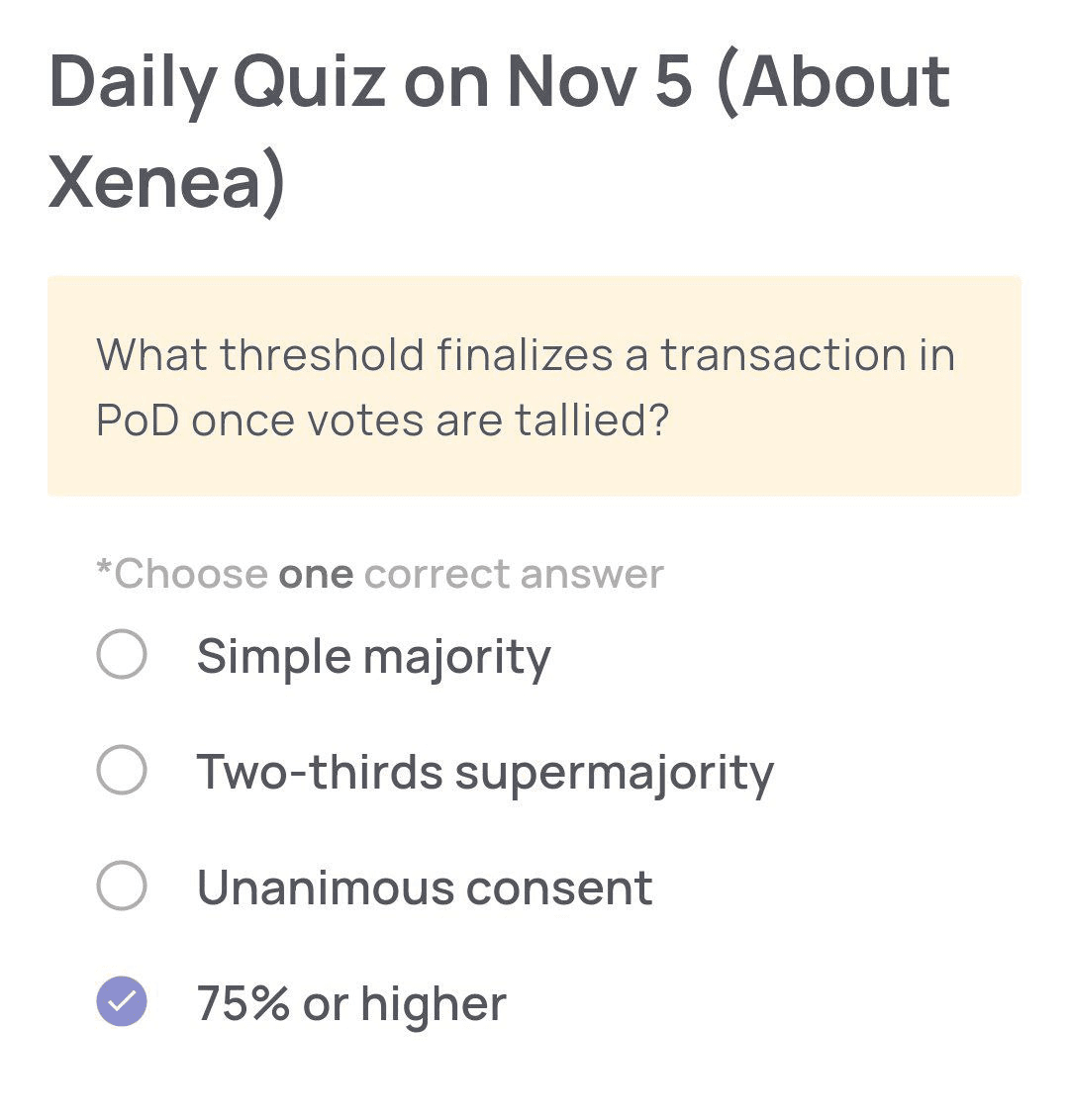Screen dimensions: 1069x1120
Task: Click the "Simple majority" answer label
Action: 373,657
